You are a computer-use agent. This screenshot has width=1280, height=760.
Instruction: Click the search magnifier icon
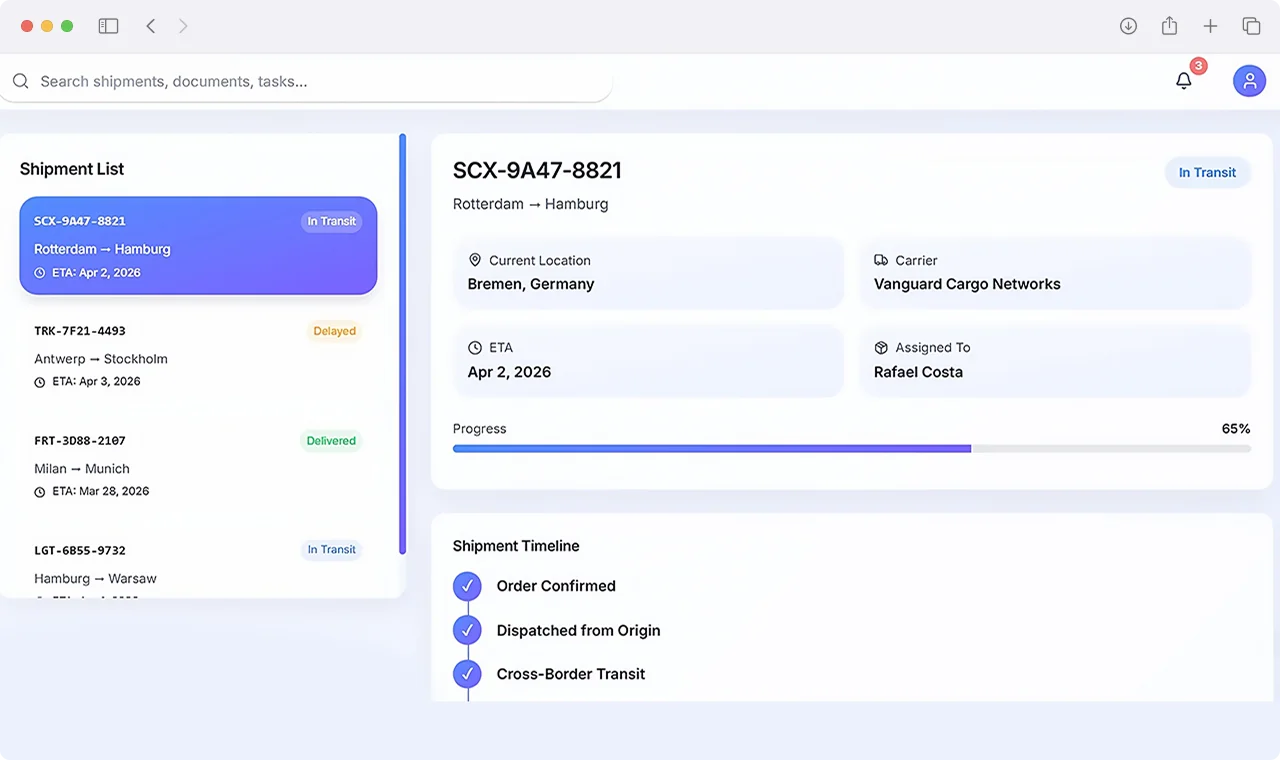[x=20, y=81]
